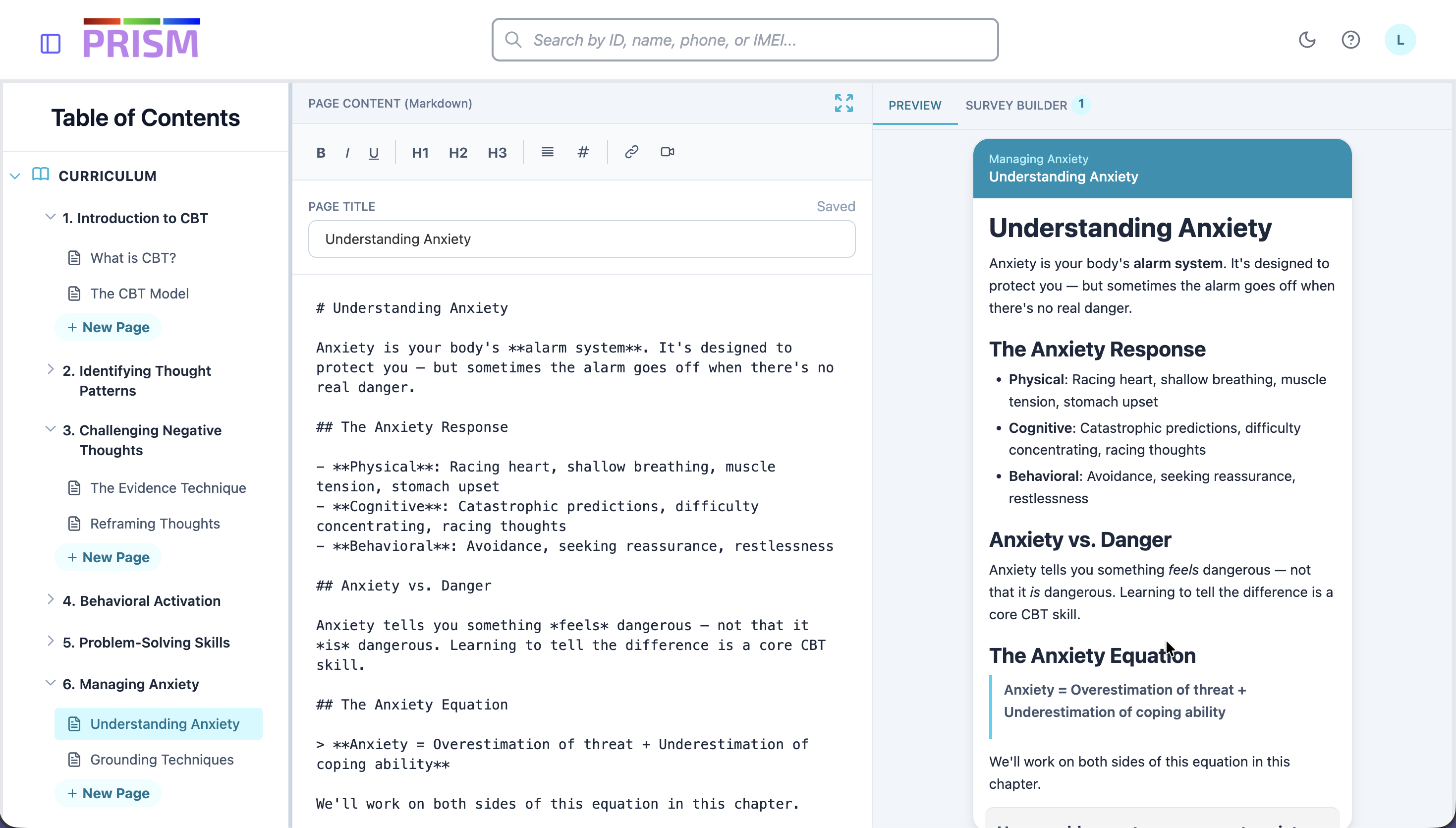1456x828 pixels.
Task: Collapse the CURRICULUM tree
Action: 15,176
